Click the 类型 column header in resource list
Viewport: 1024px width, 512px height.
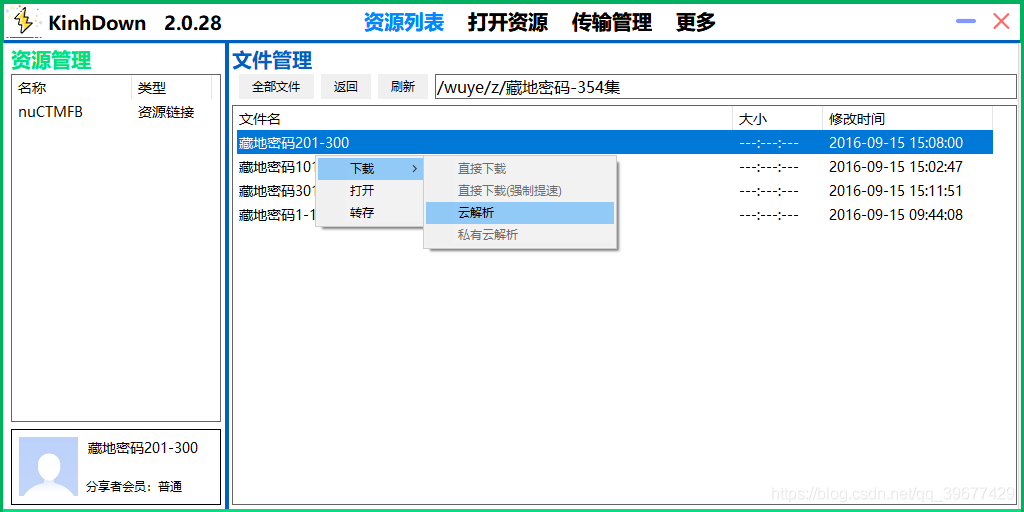[171, 88]
